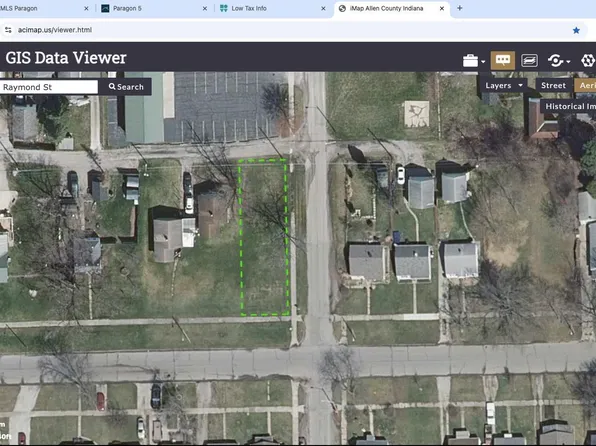
Task: Open site information icon in address bar
Action: click(8, 30)
